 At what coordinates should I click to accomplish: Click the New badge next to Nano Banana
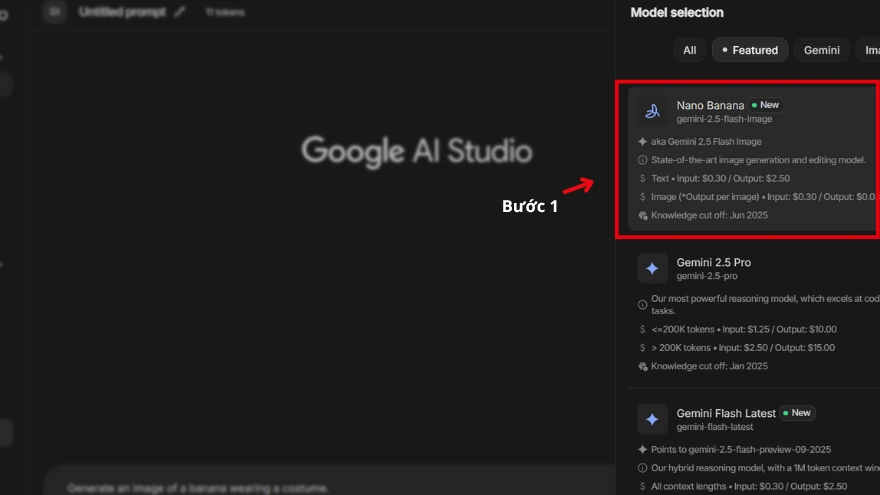point(766,105)
